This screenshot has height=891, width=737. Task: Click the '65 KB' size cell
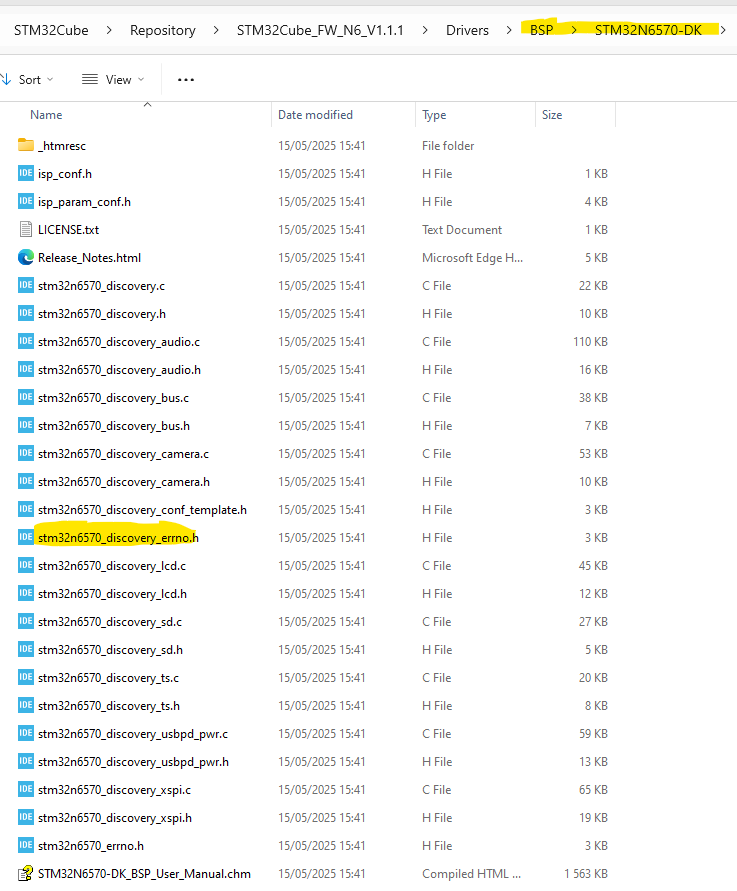point(593,789)
